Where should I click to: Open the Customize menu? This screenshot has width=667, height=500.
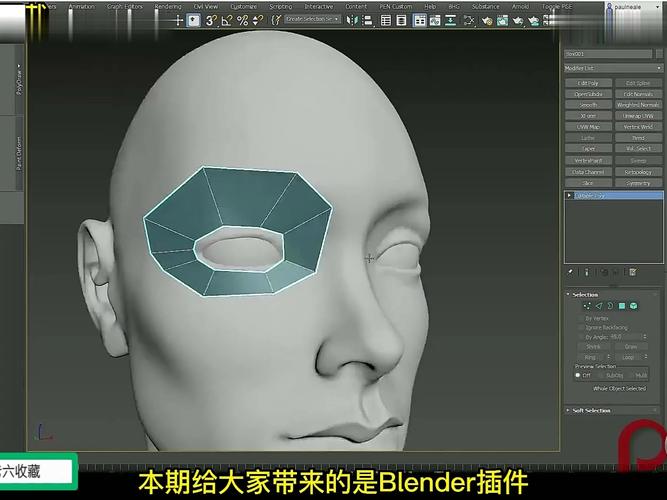(244, 6)
